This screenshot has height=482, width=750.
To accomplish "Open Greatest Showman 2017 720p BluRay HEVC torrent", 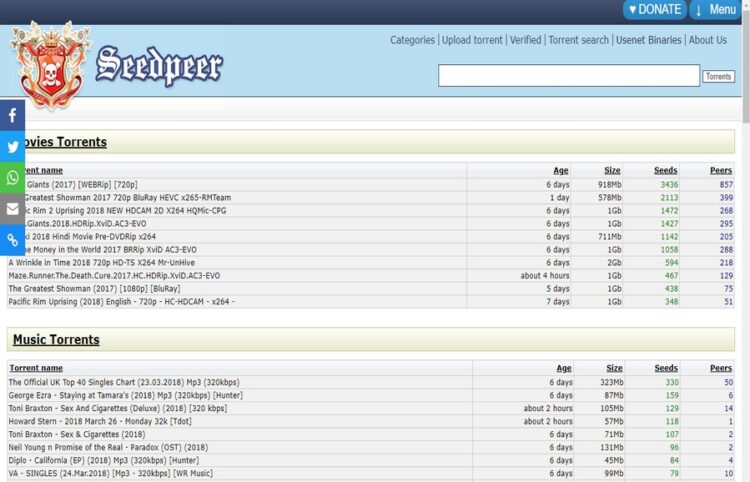I will pos(127,197).
